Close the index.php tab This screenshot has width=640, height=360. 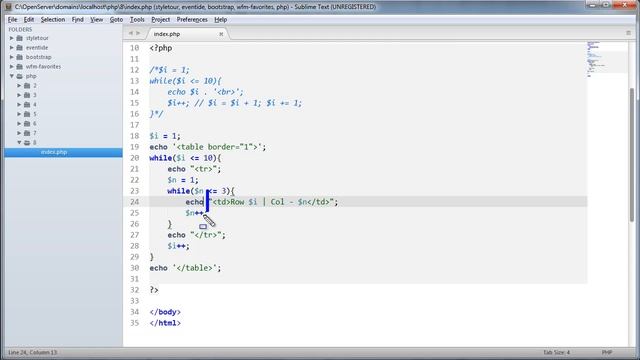[221, 34]
